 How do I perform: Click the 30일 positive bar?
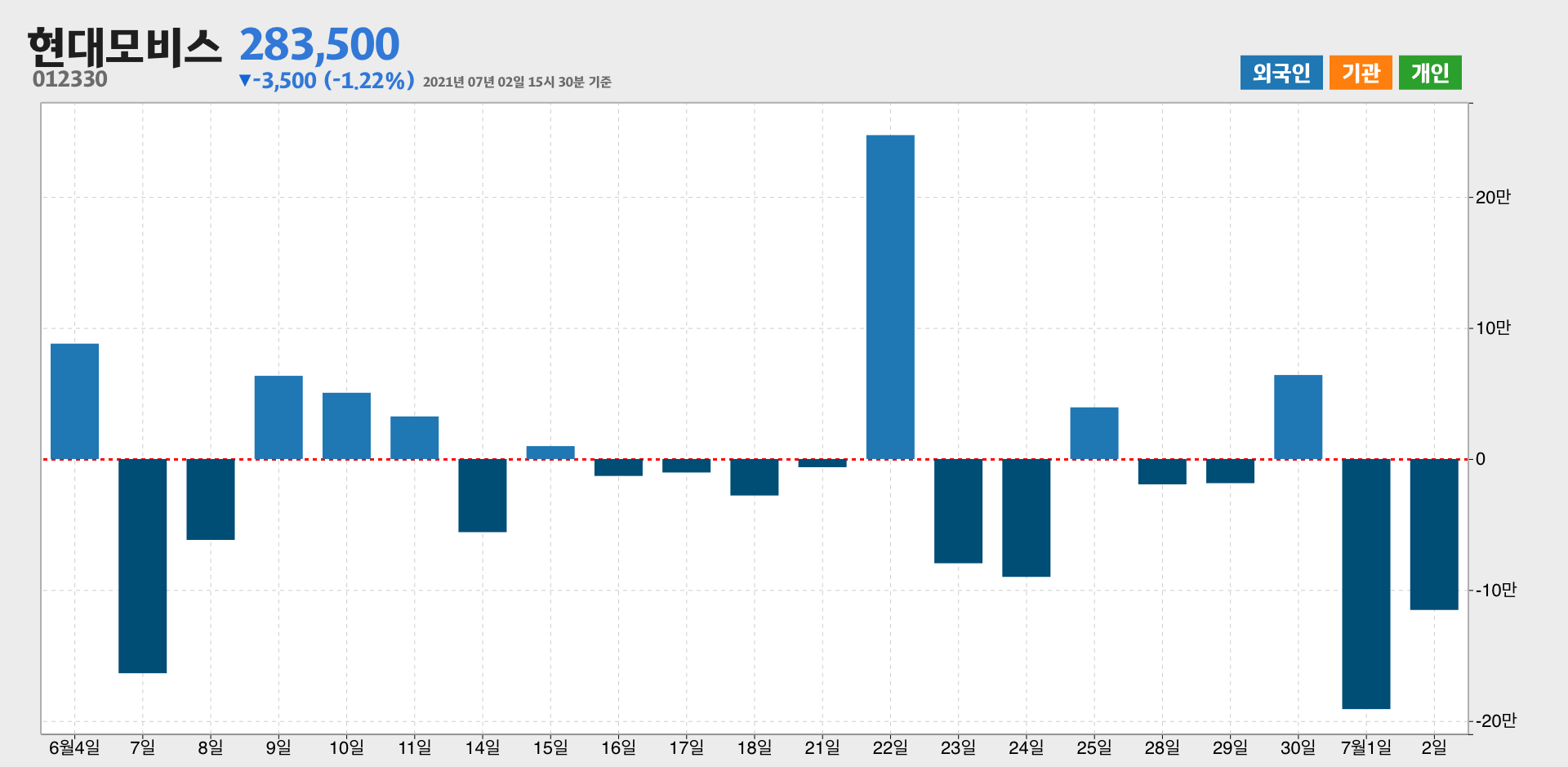(x=1298, y=417)
